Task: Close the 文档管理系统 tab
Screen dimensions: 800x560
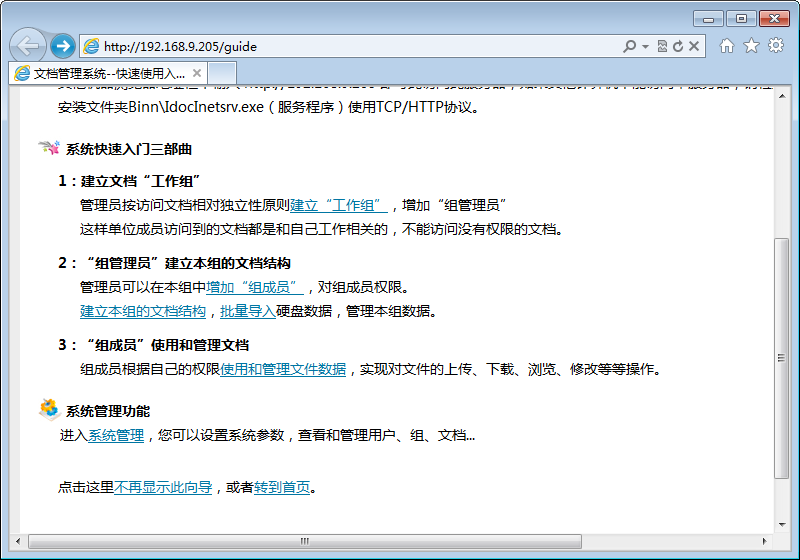Action: click(x=197, y=73)
